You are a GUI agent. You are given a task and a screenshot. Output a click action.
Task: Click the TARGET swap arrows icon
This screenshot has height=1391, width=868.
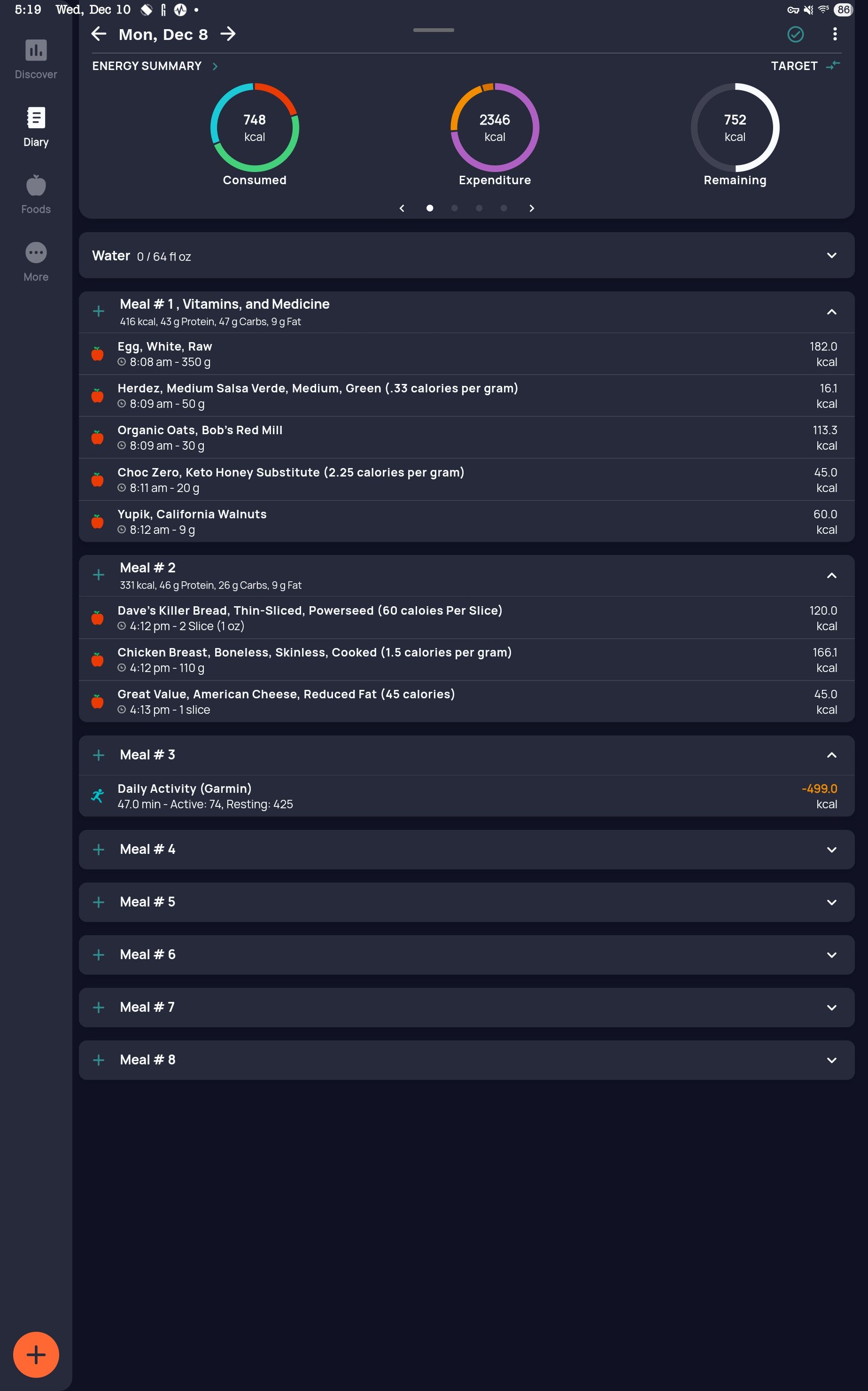832,66
